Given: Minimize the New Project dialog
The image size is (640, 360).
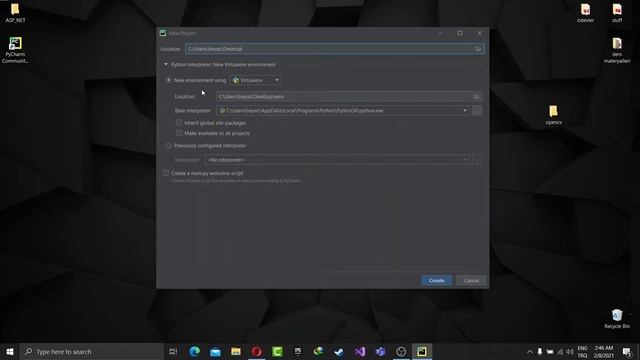Looking at the screenshot, I should 441,33.
